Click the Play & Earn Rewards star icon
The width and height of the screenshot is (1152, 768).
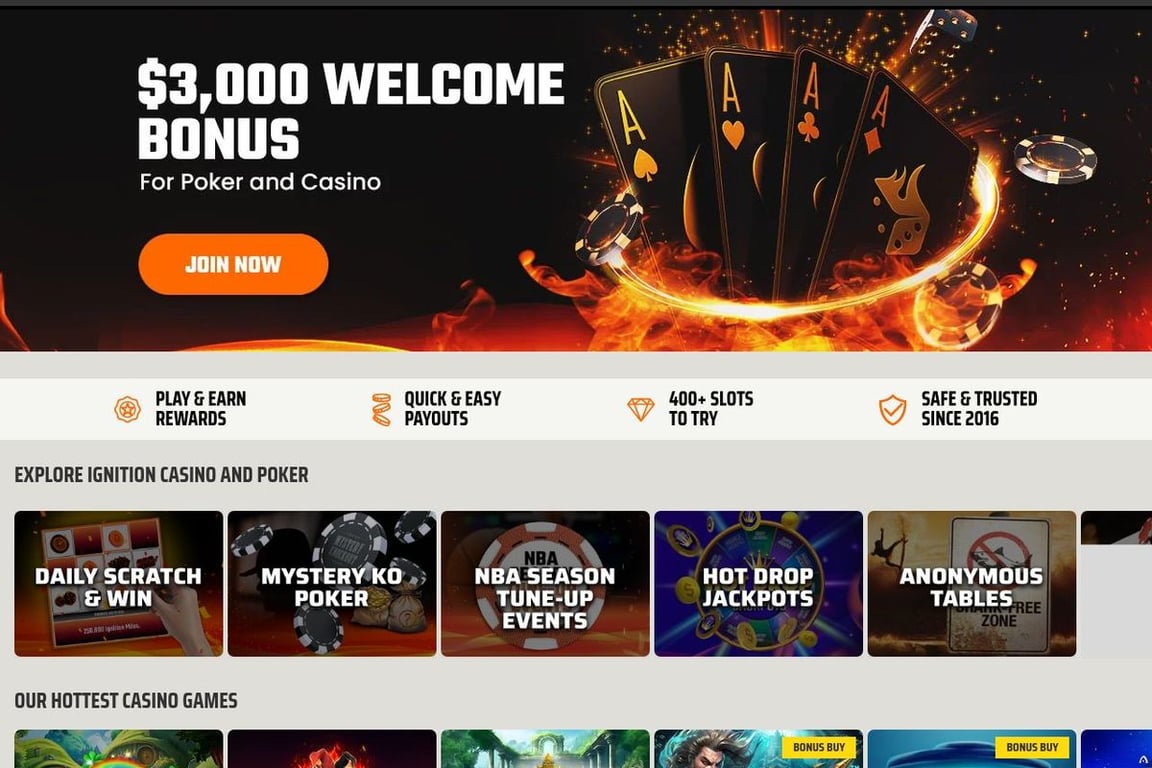point(127,409)
